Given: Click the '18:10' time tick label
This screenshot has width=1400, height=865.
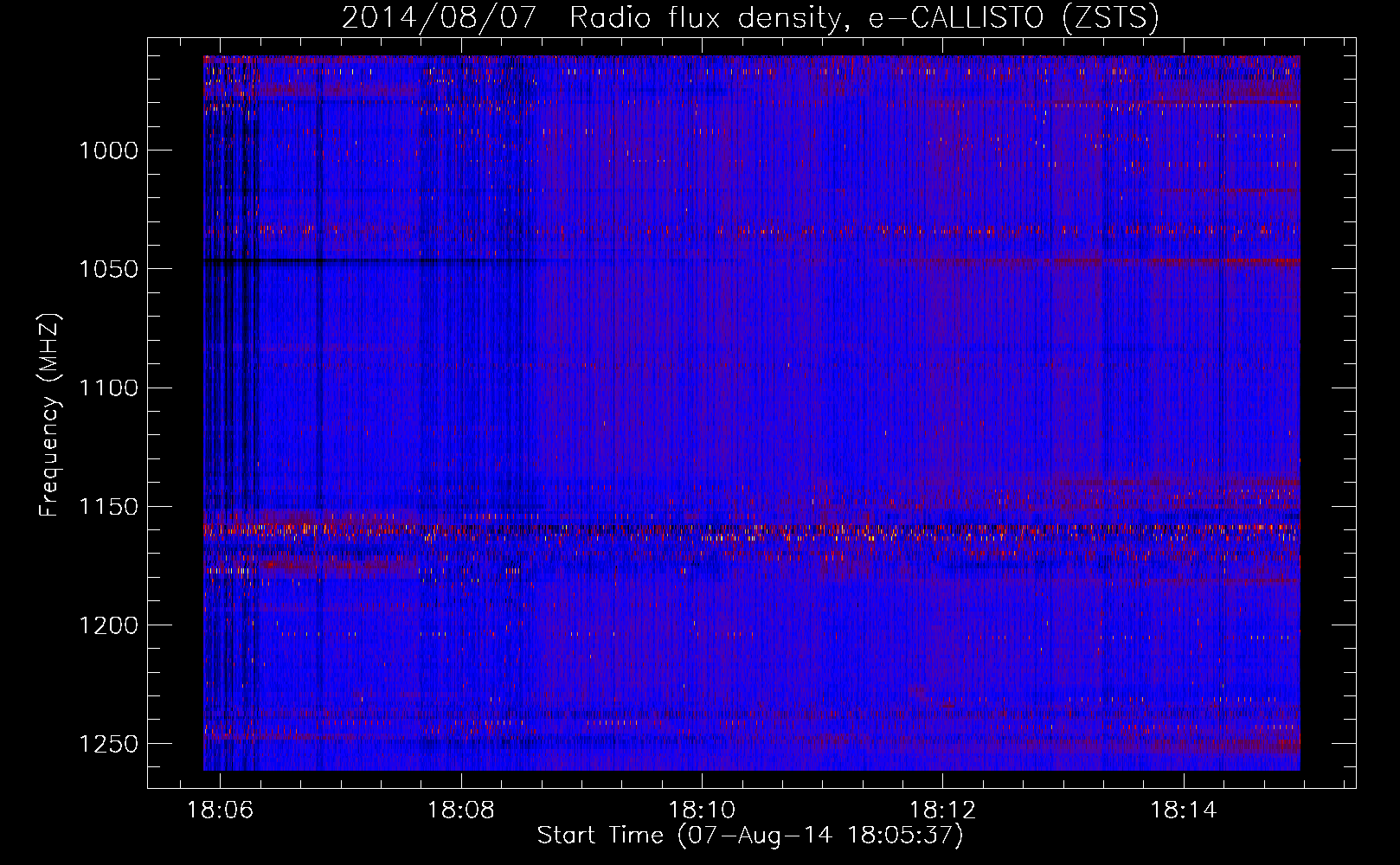Looking at the screenshot, I should pos(702,810).
